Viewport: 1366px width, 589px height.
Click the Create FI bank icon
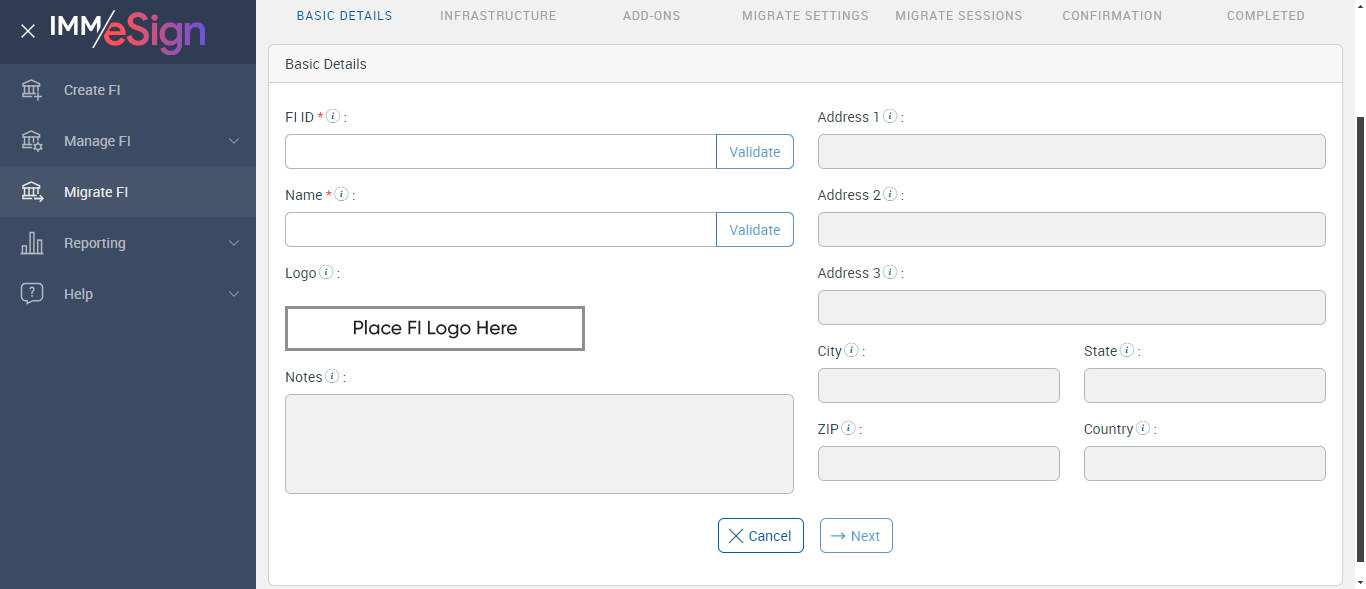(x=32, y=90)
